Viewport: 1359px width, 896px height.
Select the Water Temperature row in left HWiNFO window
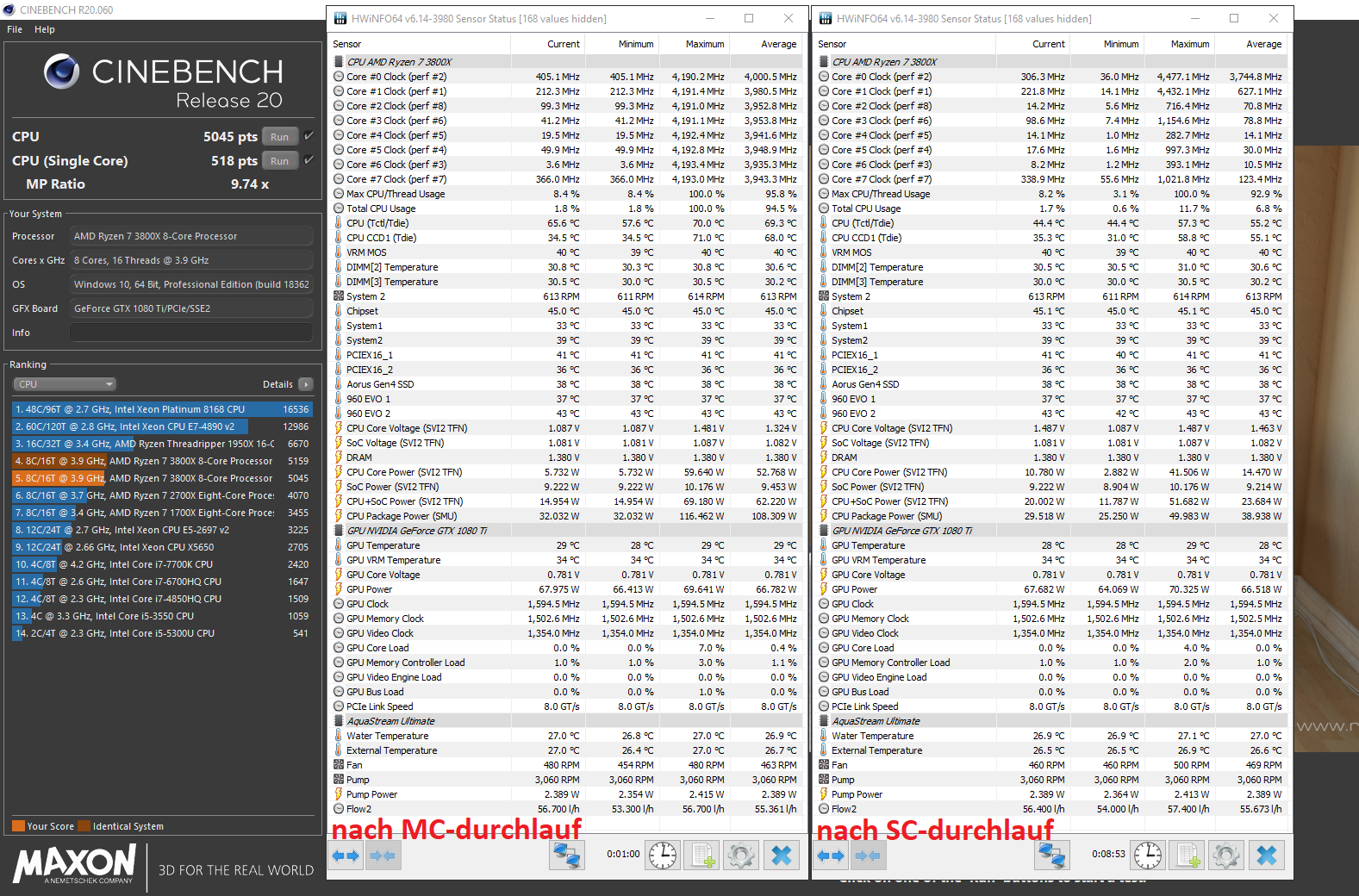[x=565, y=736]
